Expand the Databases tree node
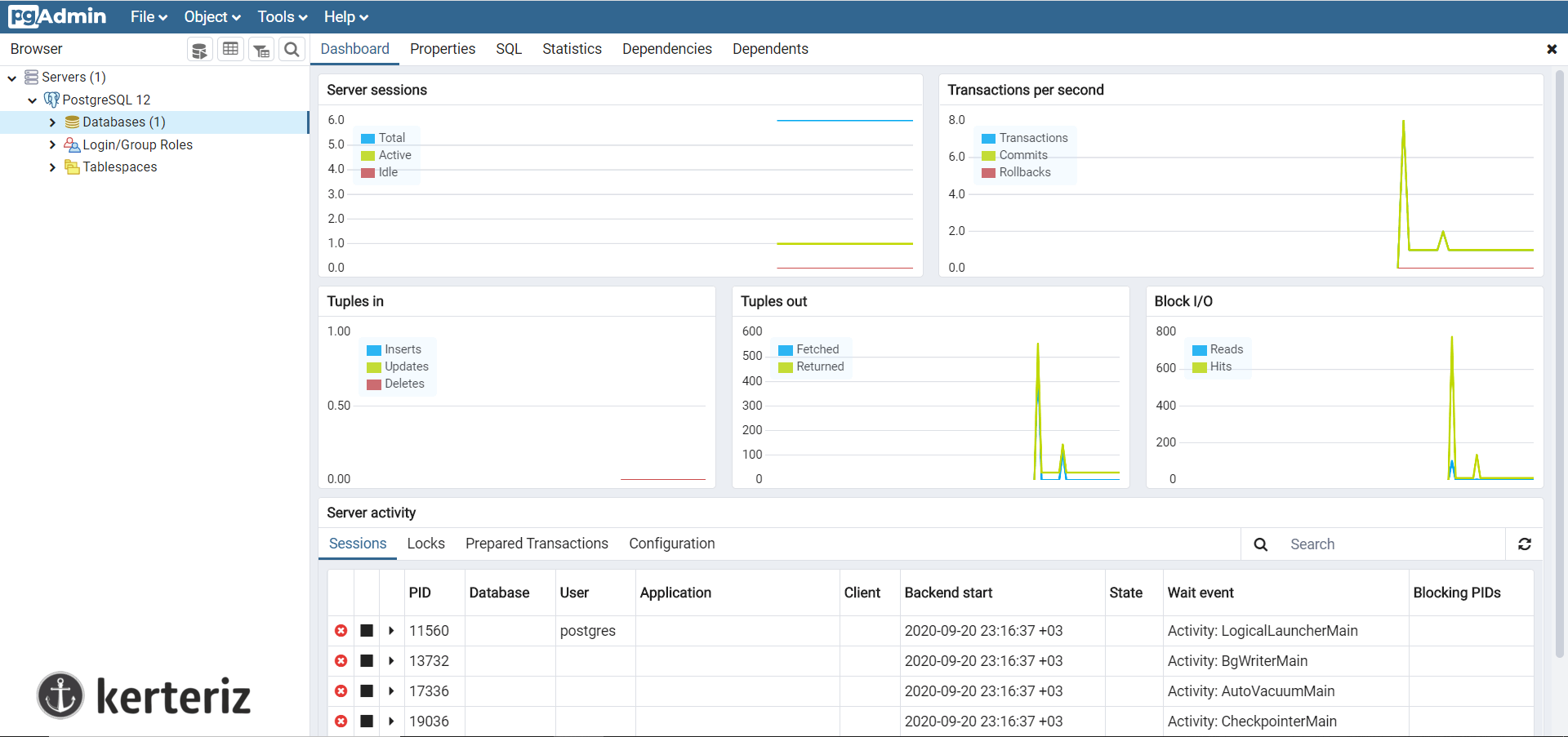 pyautogui.click(x=52, y=122)
